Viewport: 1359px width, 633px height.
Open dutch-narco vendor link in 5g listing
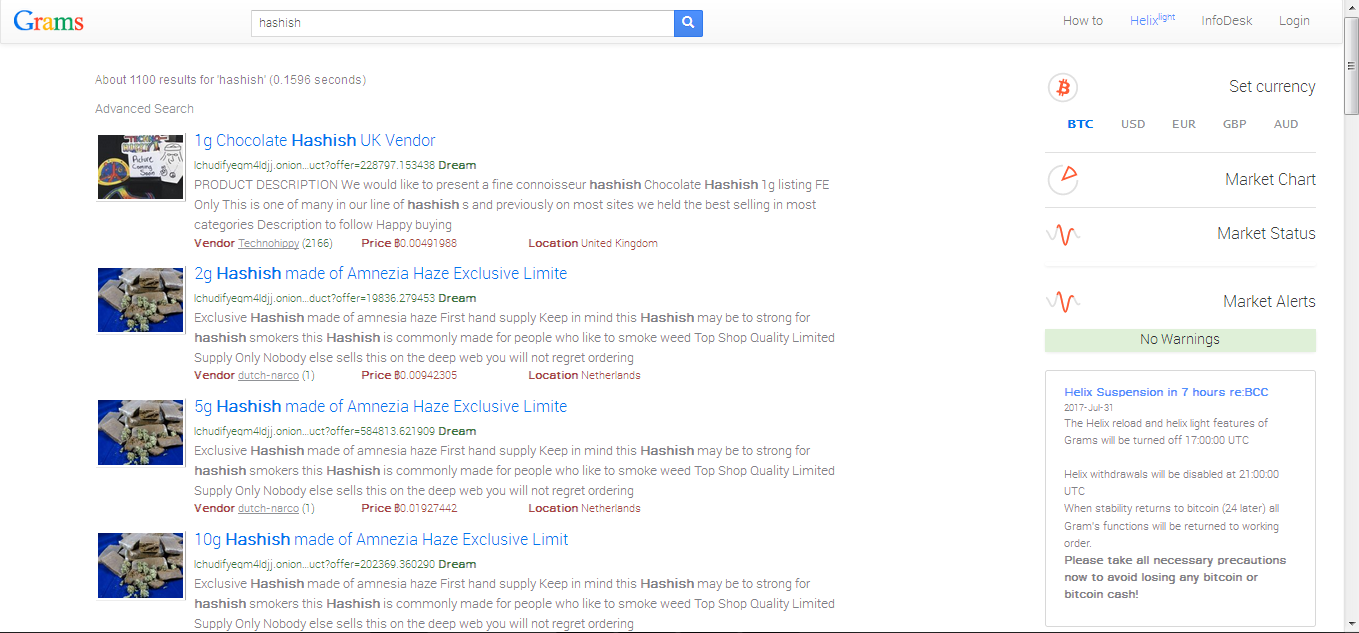(268, 509)
